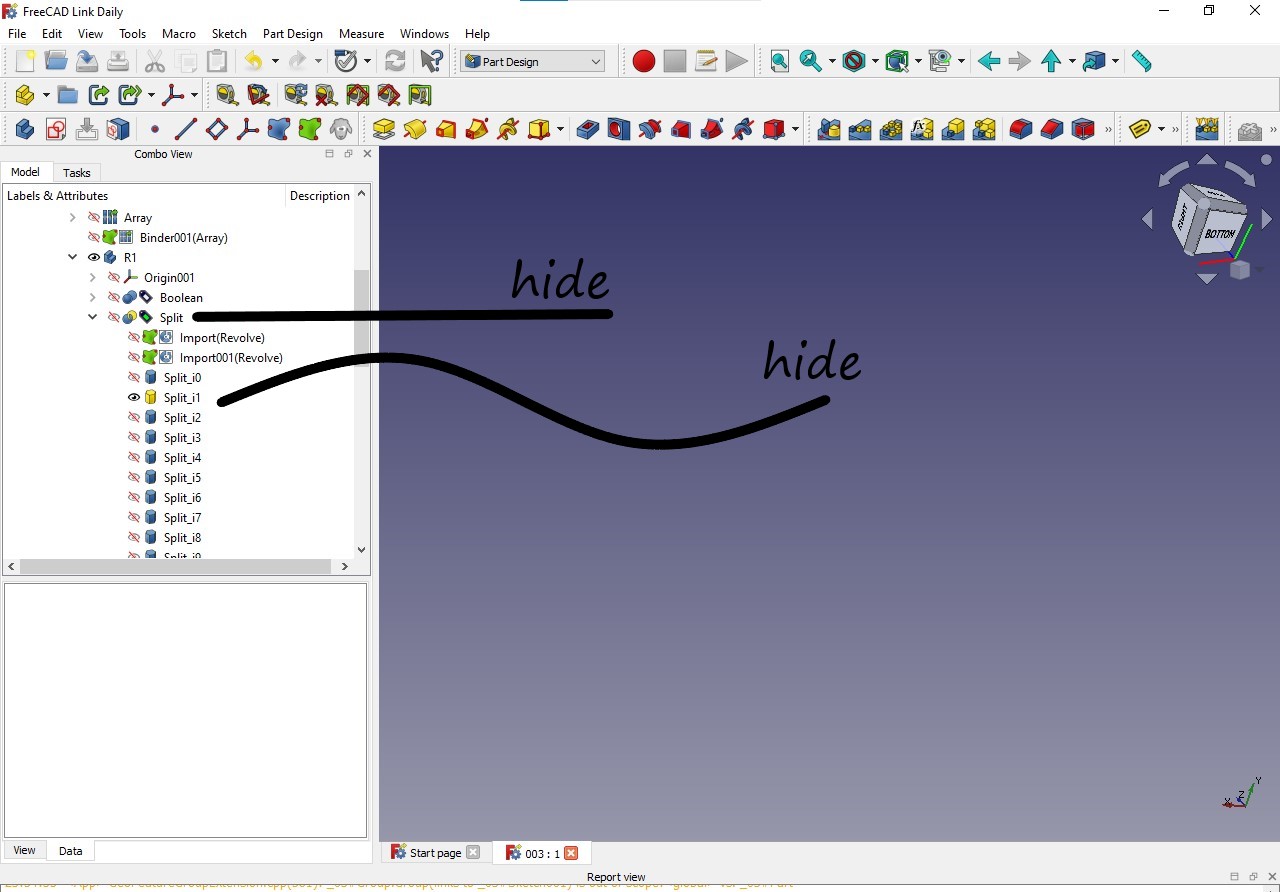Activate the Revolution tool

point(414,128)
